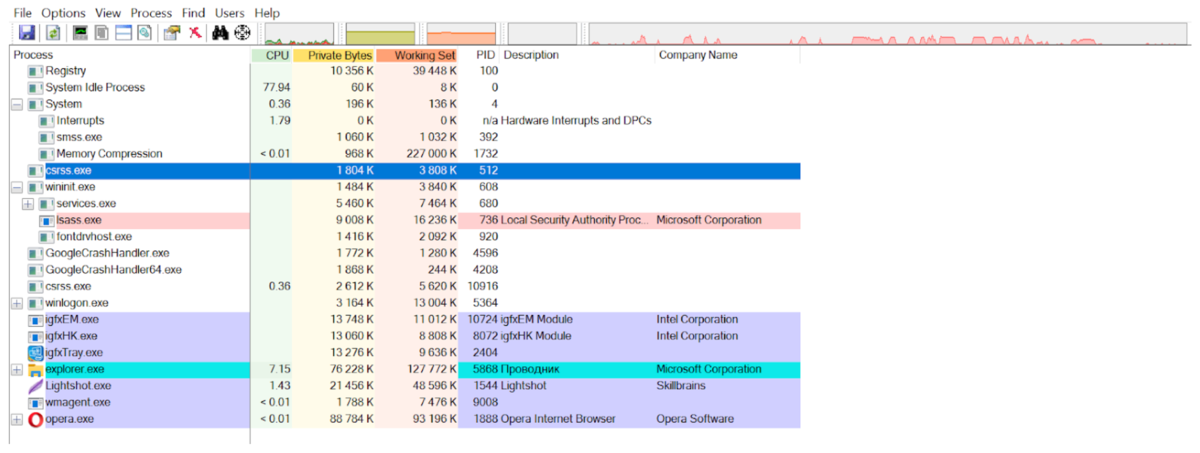The image size is (1200, 453).
Task: Toggle the Show Lower Pane toolbar icon
Action: (x=123, y=33)
